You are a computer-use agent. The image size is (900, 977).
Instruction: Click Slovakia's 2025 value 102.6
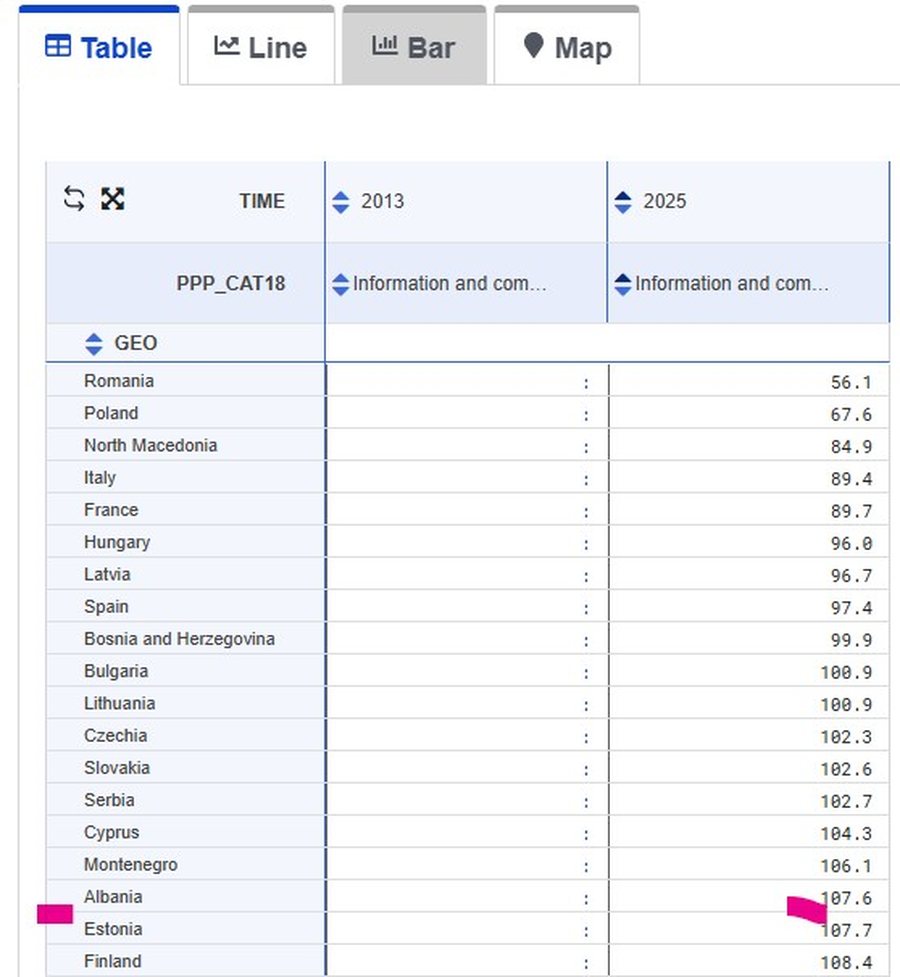click(x=846, y=770)
